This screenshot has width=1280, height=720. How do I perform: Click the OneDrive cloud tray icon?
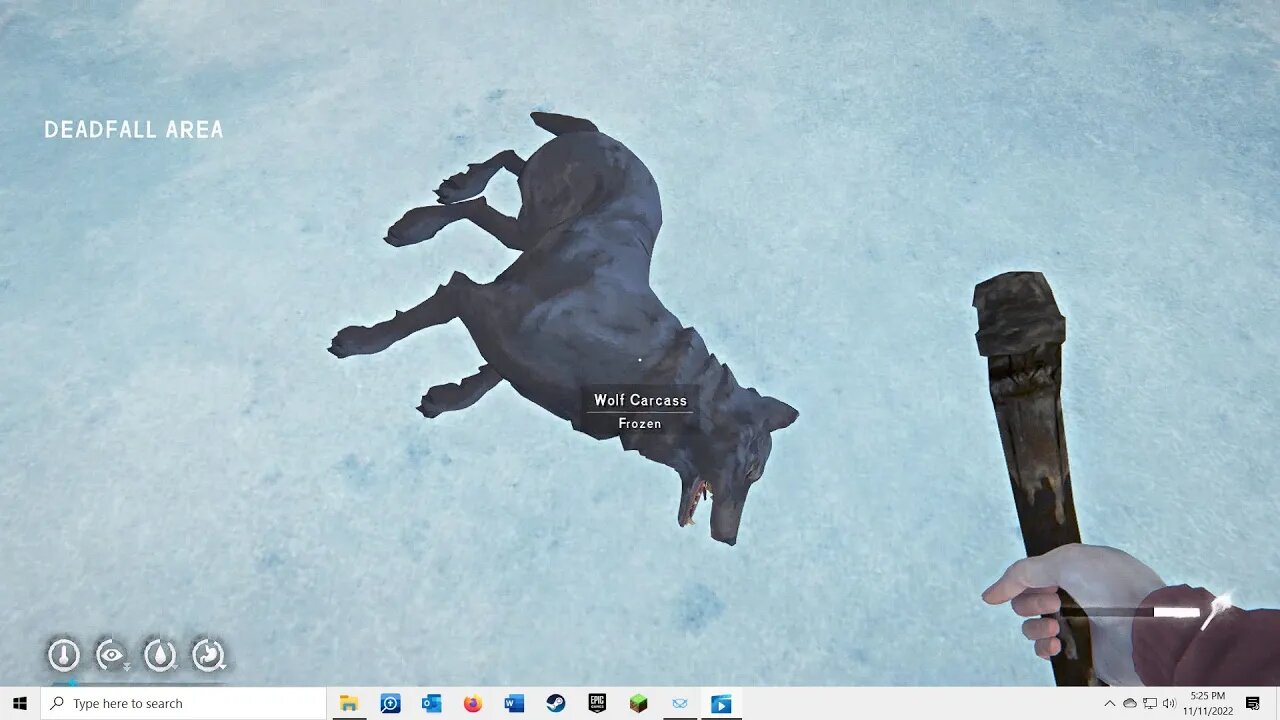pos(1130,703)
